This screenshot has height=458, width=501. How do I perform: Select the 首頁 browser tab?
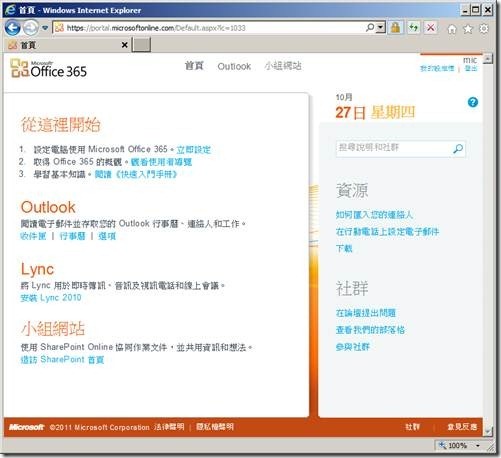[x=68, y=45]
